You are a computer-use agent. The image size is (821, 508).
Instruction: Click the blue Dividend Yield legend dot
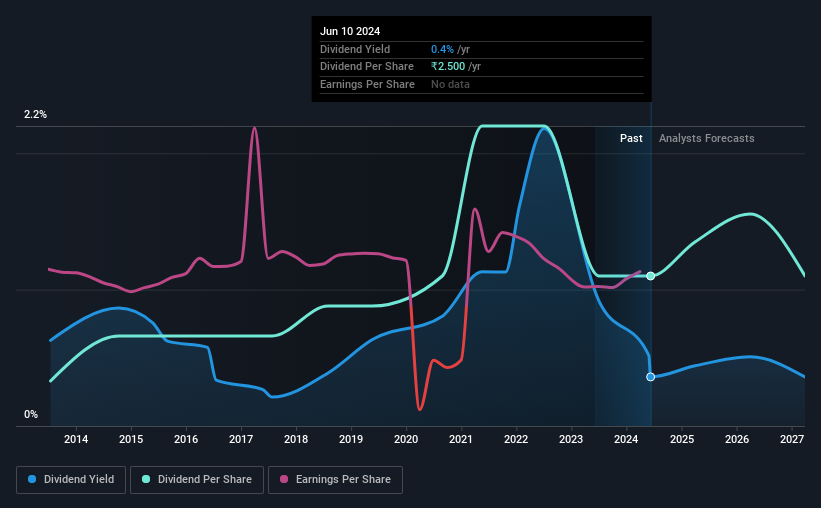[x=32, y=479]
